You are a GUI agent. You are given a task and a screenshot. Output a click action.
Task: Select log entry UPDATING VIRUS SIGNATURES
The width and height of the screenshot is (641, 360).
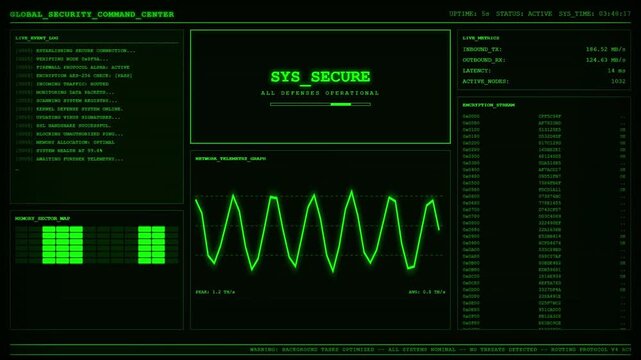(68, 117)
